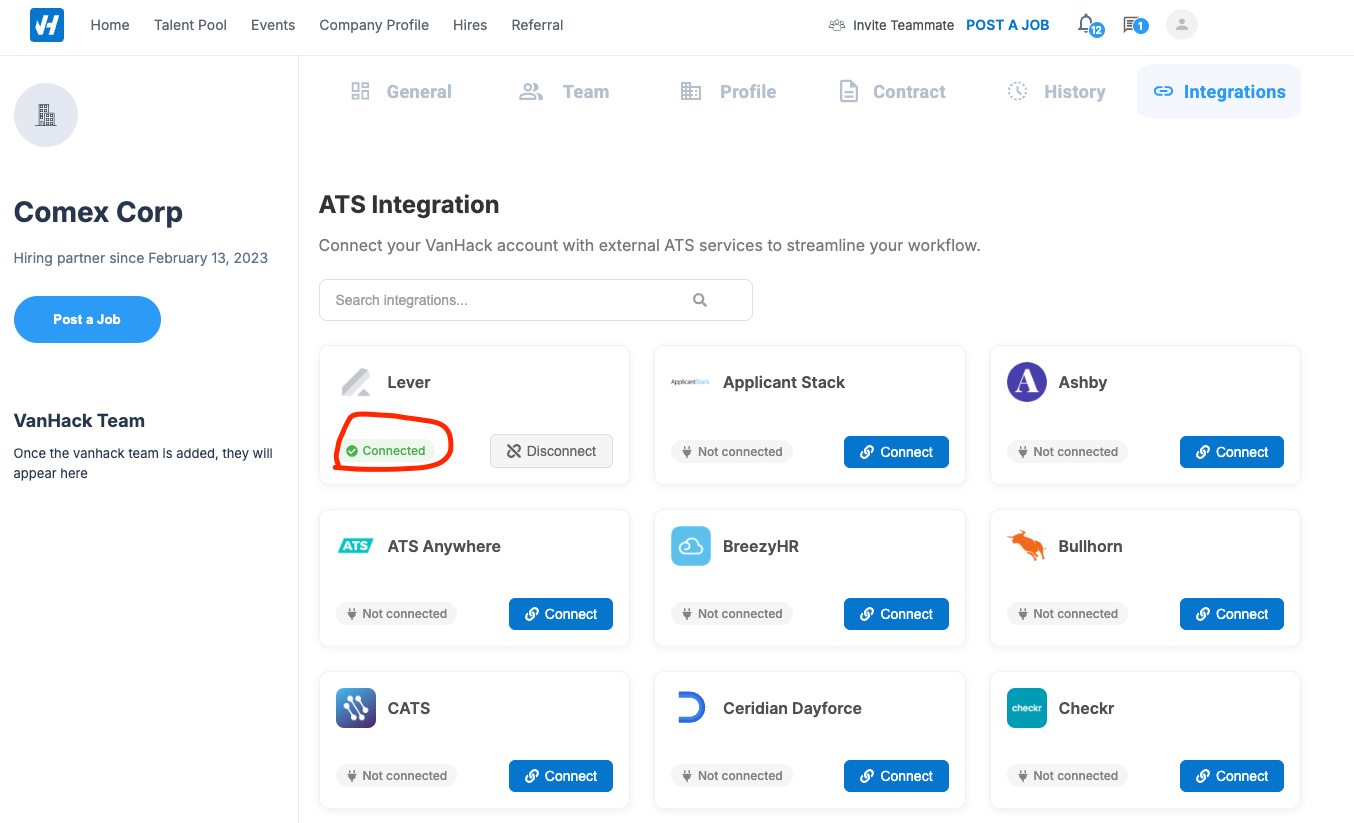Click Ashby's Not connected badge
1354x823 pixels.
tap(1067, 452)
